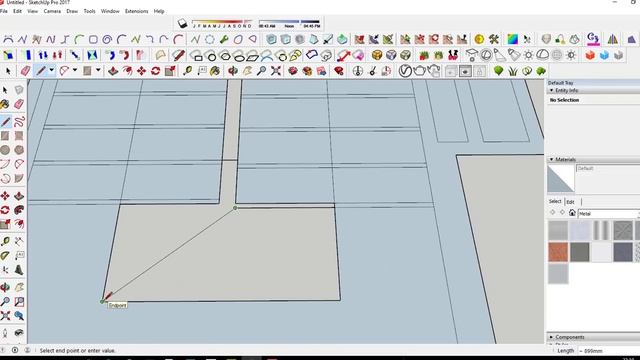
Task: Adjust the shadow time of day slider
Action: tap(289, 22)
